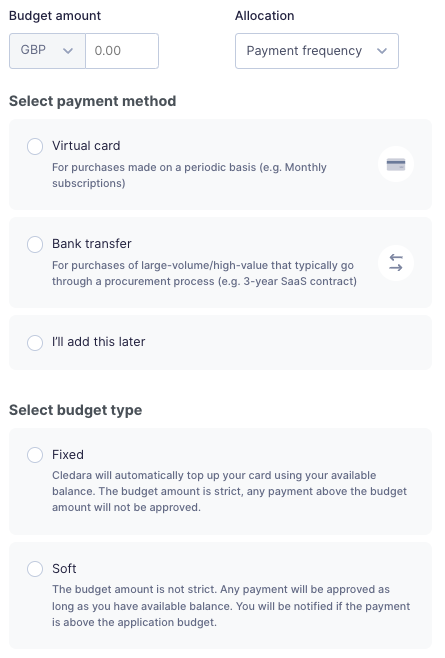This screenshot has height=658, width=445.
Task: Click the credit card icon for Virtual card
Action: tap(395, 164)
